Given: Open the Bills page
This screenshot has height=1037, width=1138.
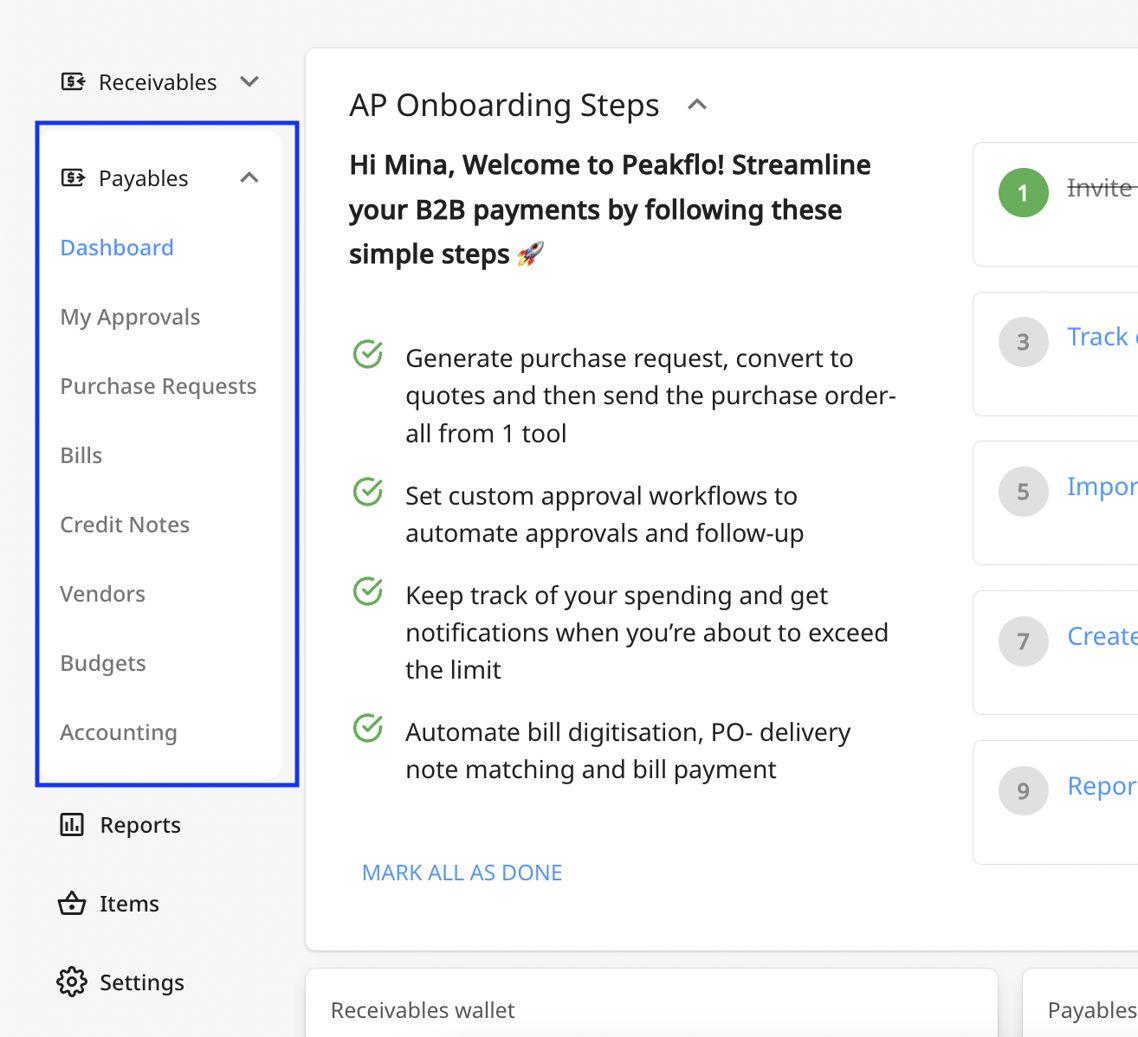Looking at the screenshot, I should point(81,455).
